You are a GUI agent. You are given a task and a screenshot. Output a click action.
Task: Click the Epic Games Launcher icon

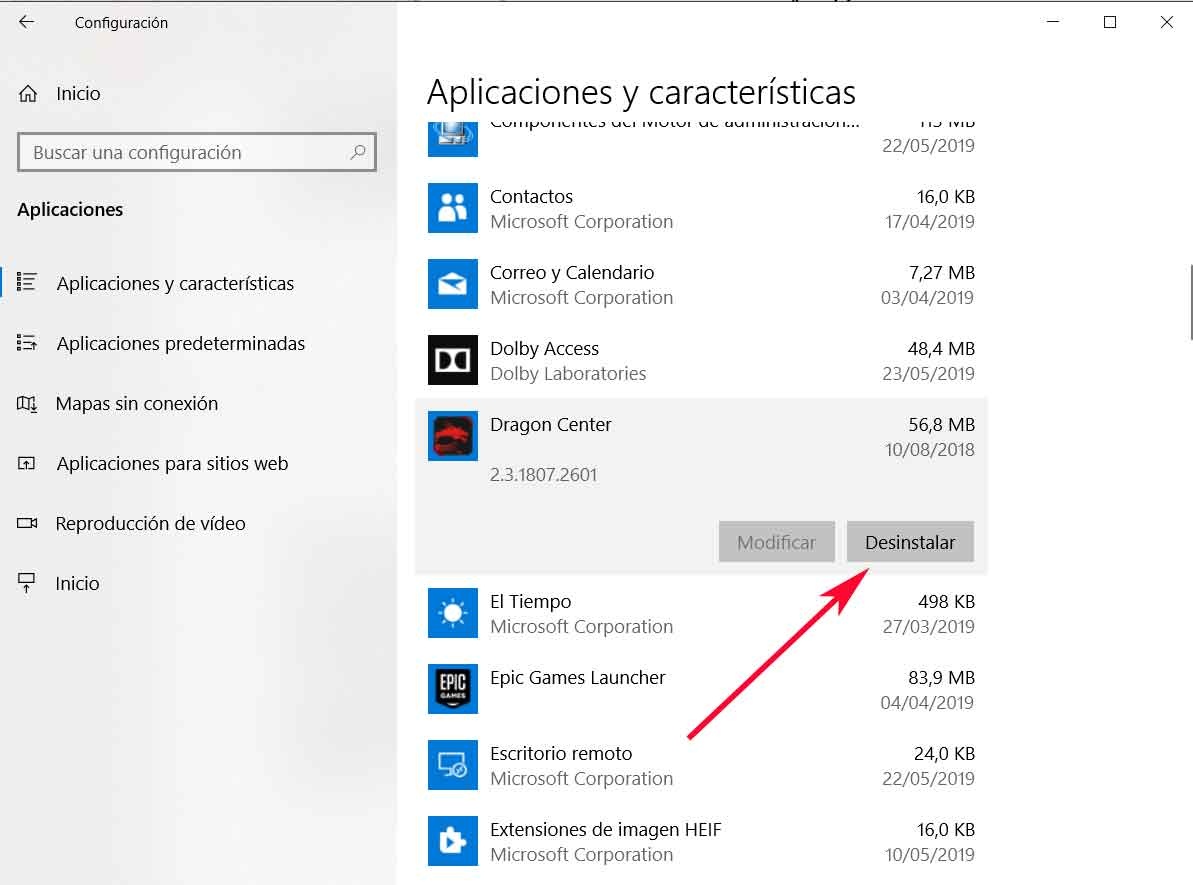click(453, 689)
